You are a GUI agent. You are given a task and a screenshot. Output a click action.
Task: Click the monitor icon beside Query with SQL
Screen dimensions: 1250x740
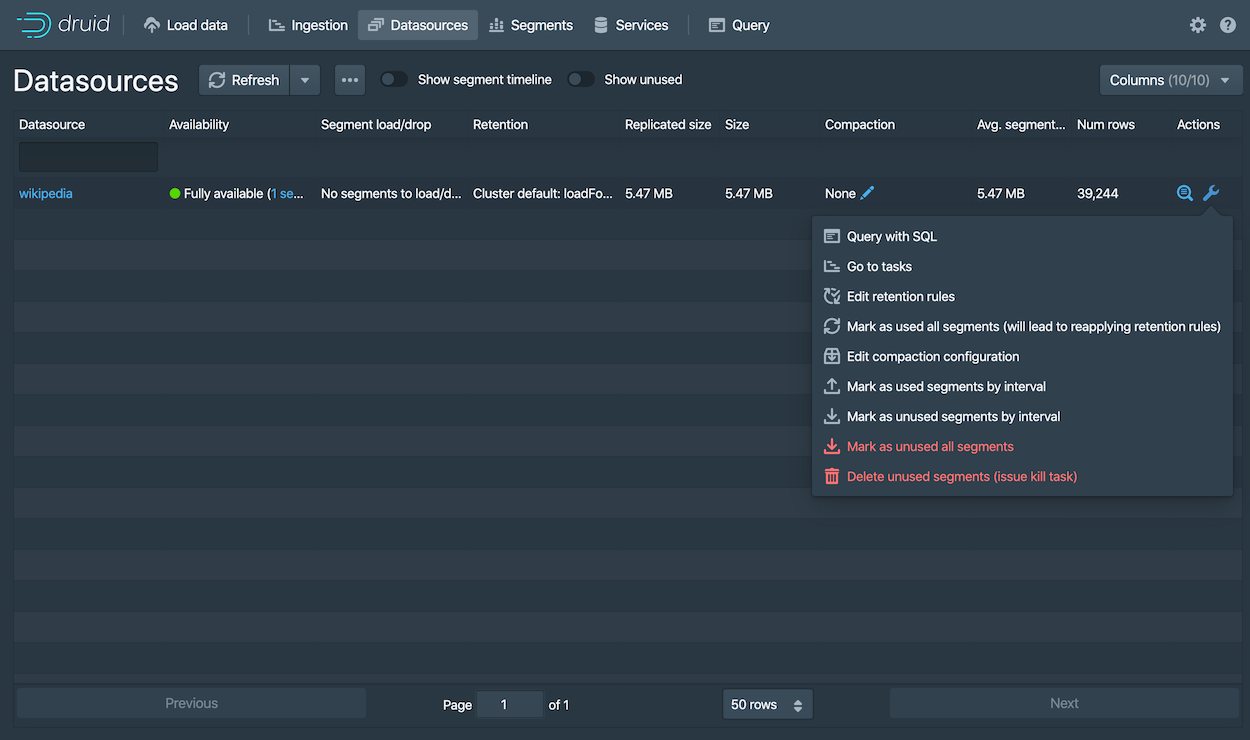pyautogui.click(x=831, y=236)
